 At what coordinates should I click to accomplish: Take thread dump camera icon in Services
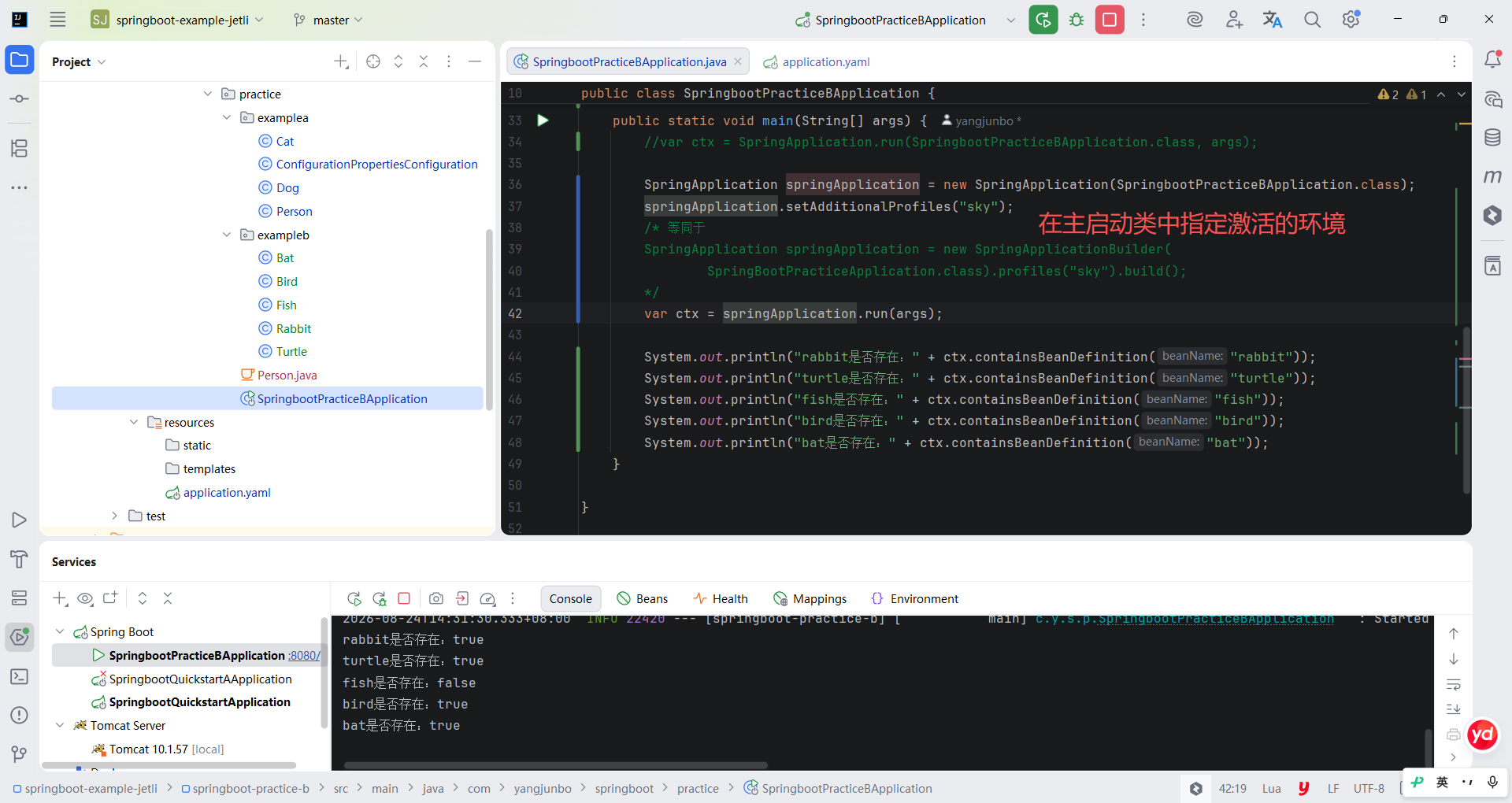point(436,599)
